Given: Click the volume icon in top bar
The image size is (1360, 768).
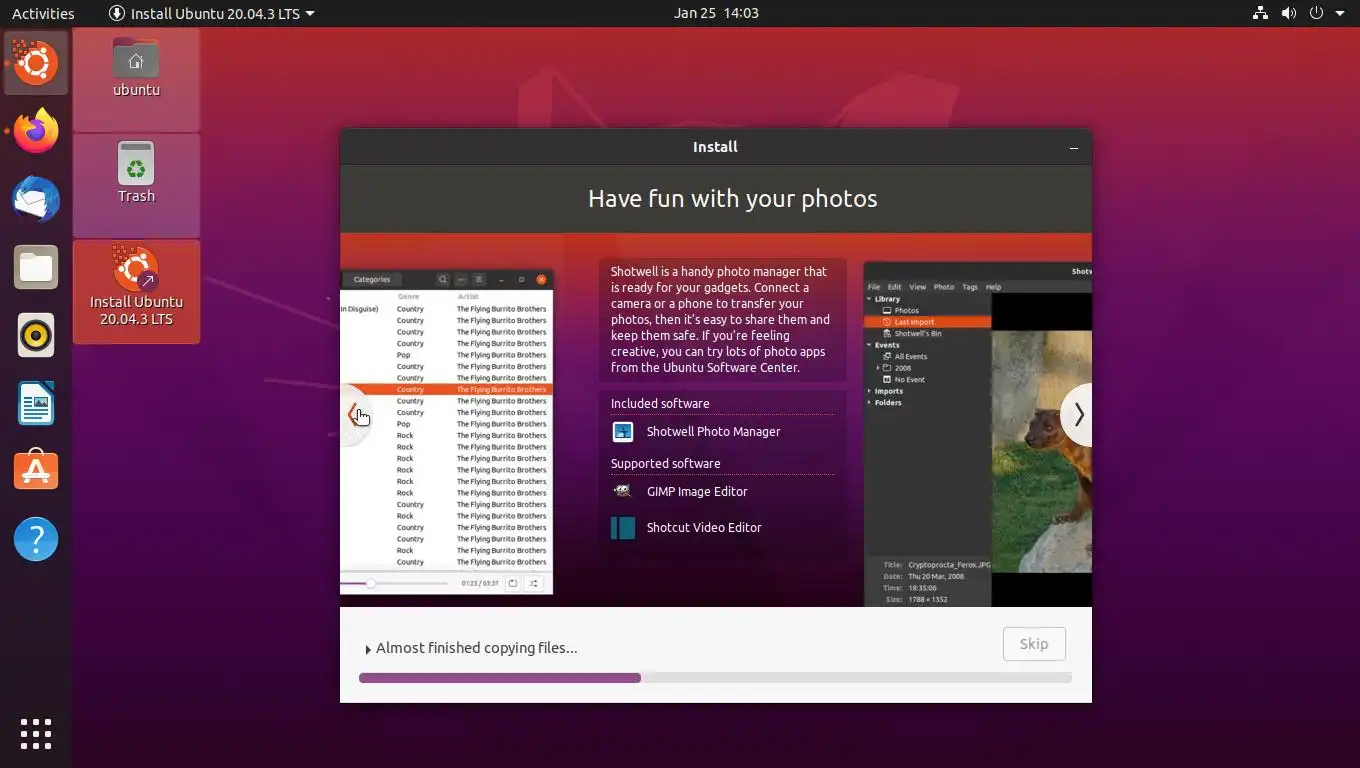Looking at the screenshot, I should [x=1288, y=13].
